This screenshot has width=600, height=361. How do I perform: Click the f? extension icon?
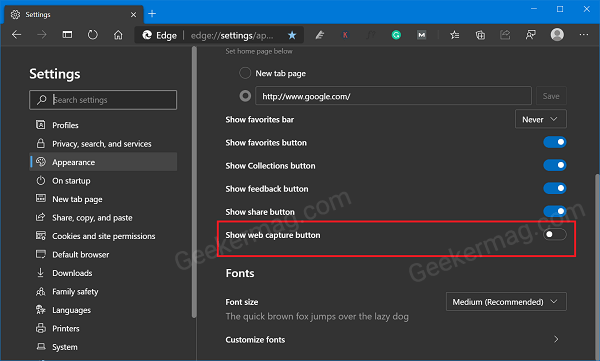[370, 35]
